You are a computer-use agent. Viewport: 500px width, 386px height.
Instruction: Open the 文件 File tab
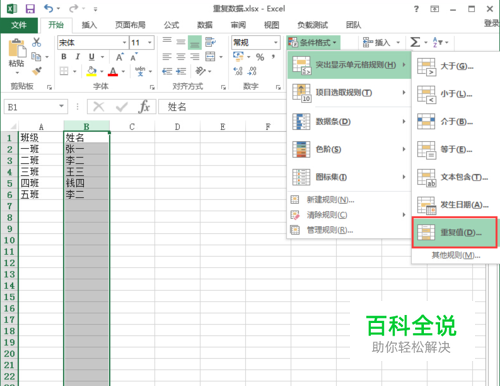(19, 25)
